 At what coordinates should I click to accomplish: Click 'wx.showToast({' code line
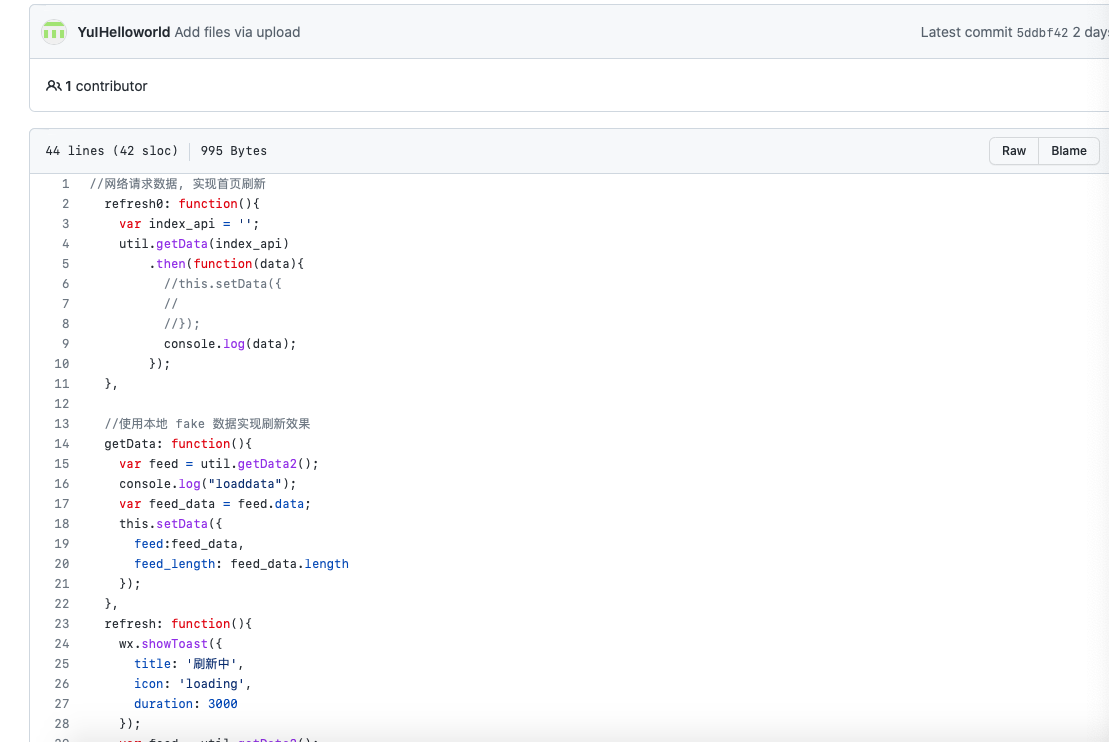[170, 644]
